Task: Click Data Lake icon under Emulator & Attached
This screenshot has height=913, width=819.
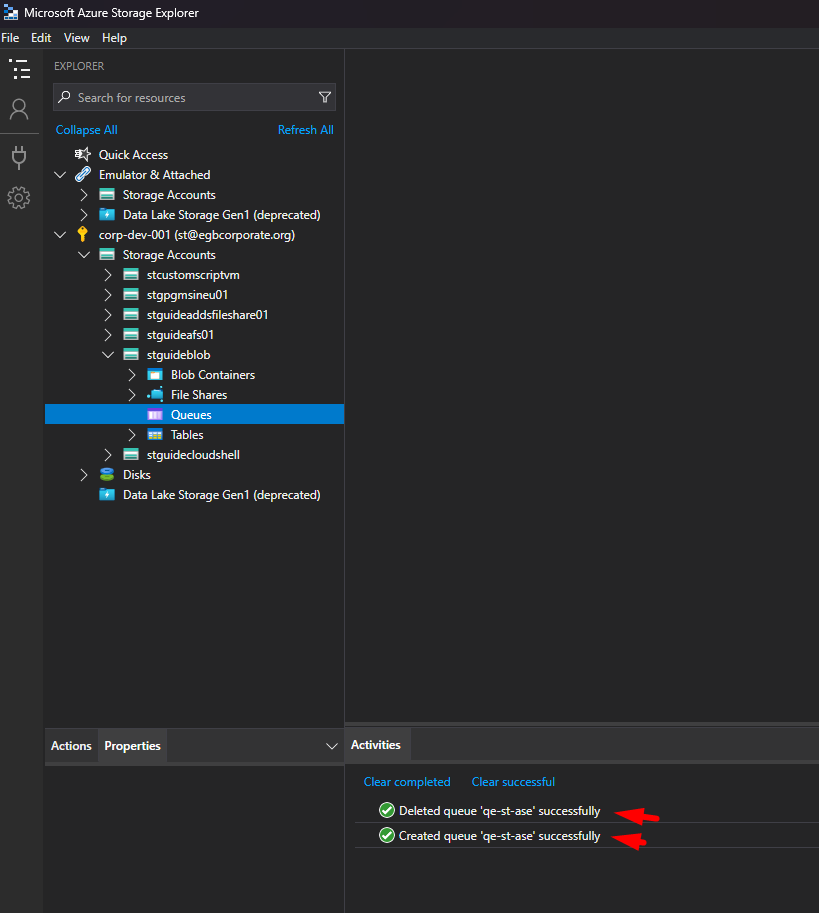Action: pos(107,214)
